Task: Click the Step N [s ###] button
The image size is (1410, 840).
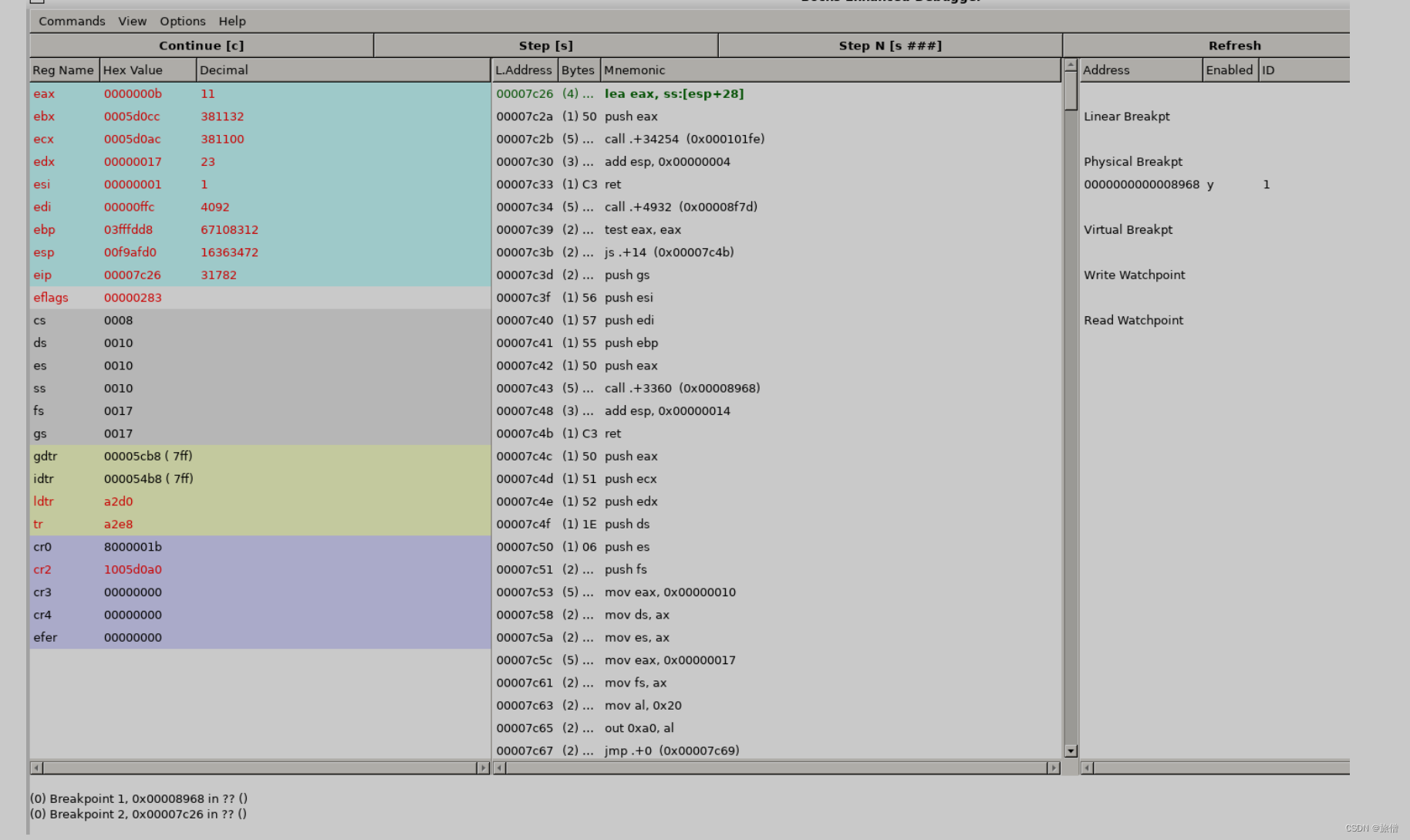Action: [890, 46]
